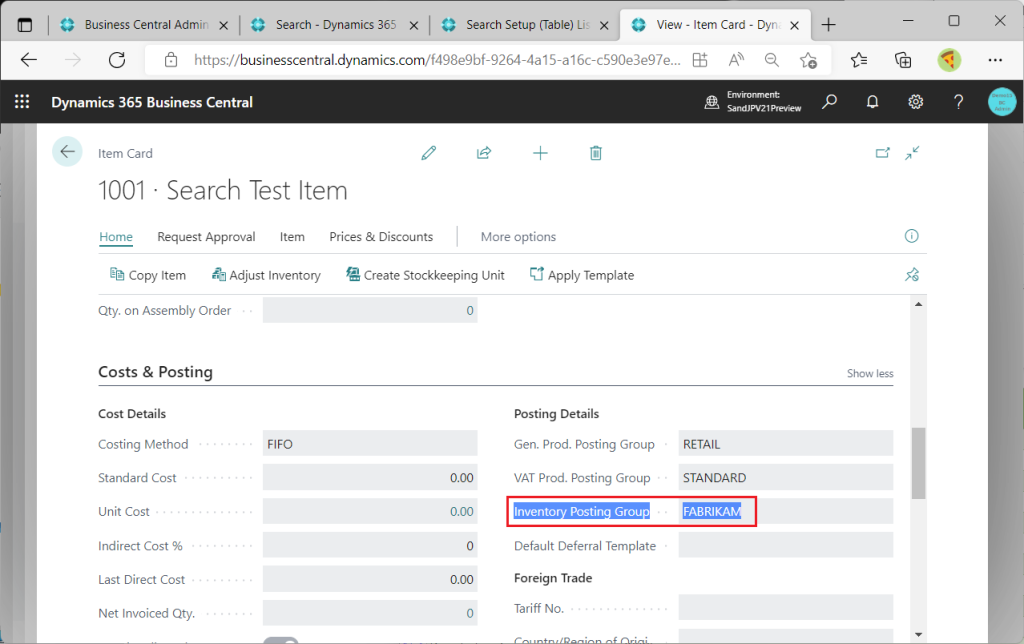
Task: Switch to the Home action tab
Action: point(116,236)
